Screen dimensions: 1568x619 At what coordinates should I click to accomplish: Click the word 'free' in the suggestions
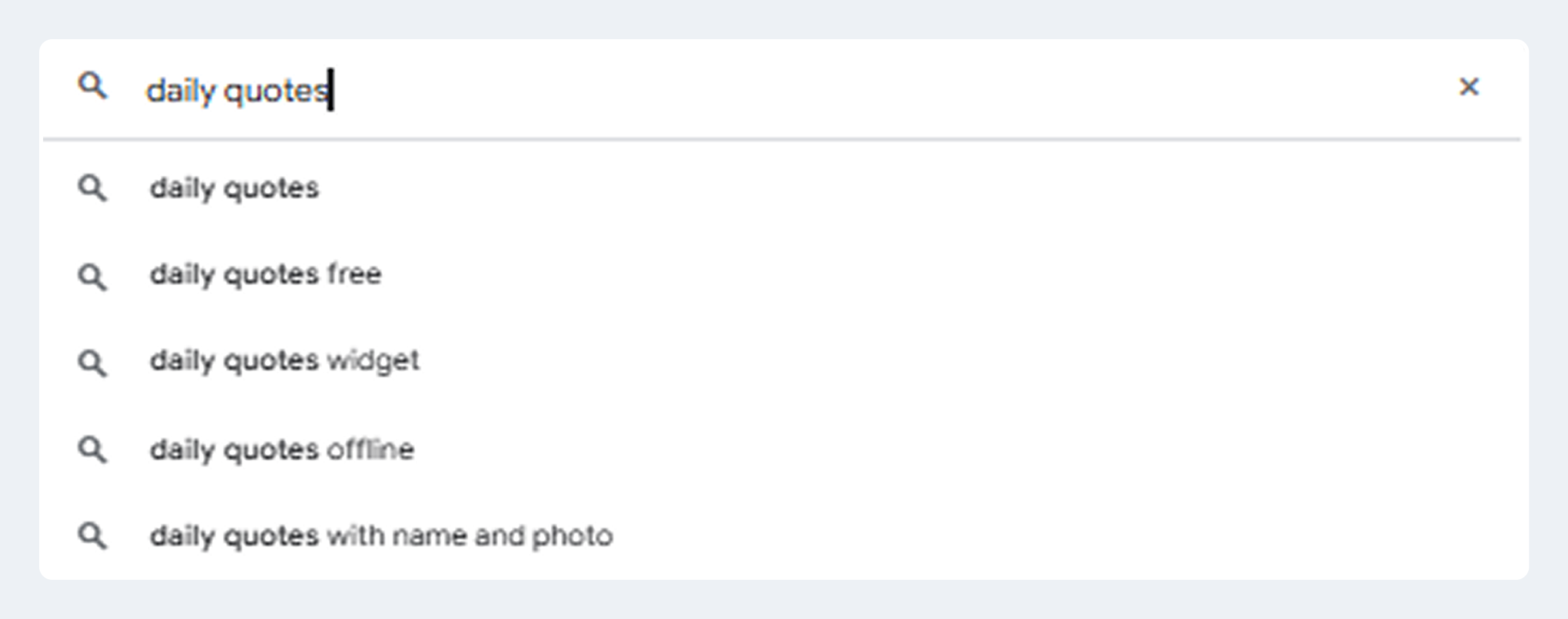pos(354,274)
